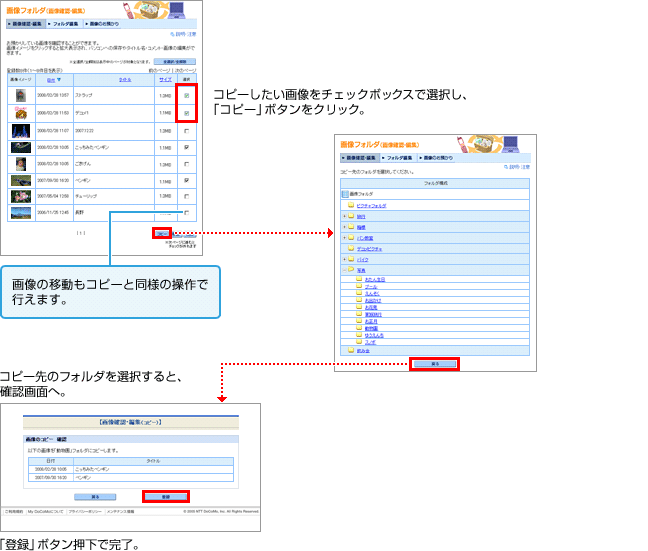
Task: Open the フォルダ編集 tab in the folder selection window
Action: 398,158
